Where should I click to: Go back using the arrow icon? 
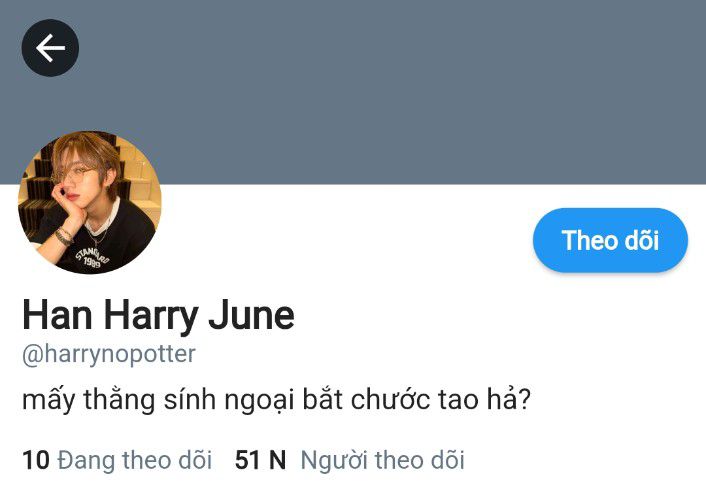tap(50, 48)
